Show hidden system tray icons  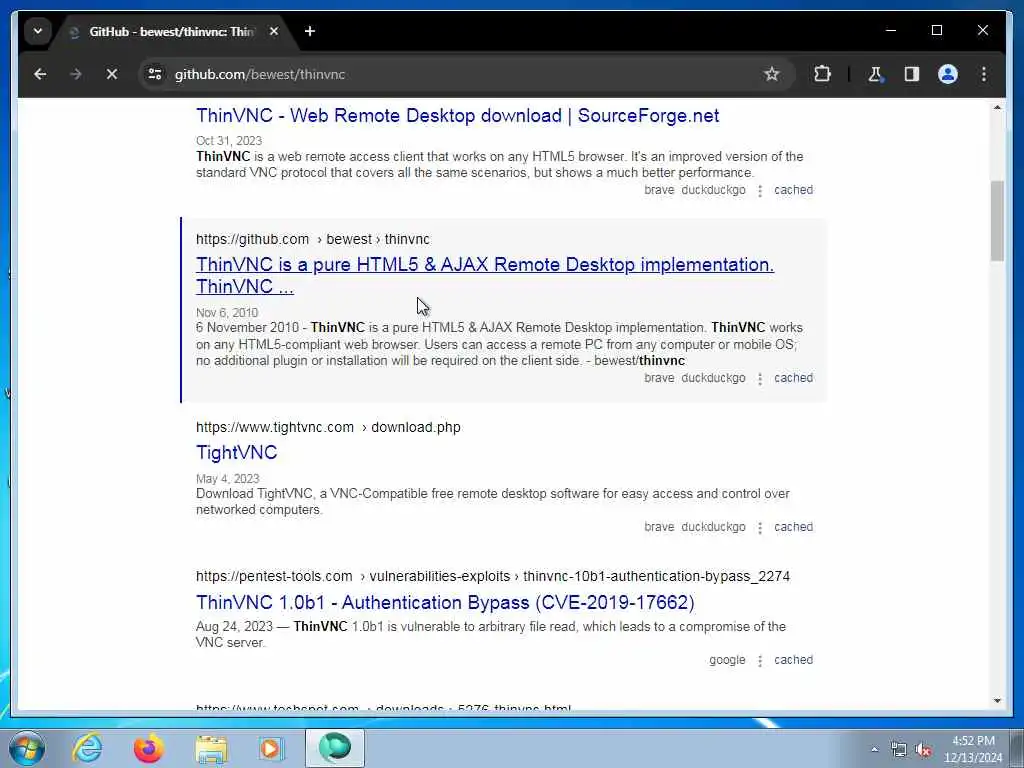[x=874, y=749]
